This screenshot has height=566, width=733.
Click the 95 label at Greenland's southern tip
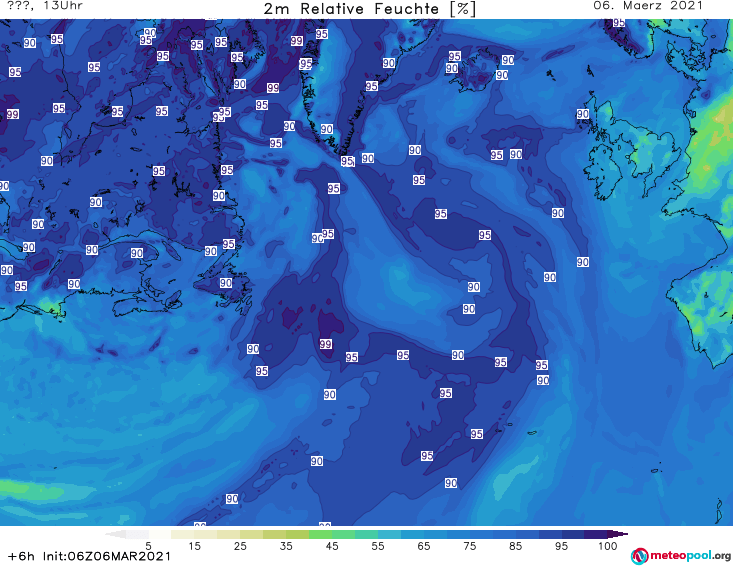347,161
